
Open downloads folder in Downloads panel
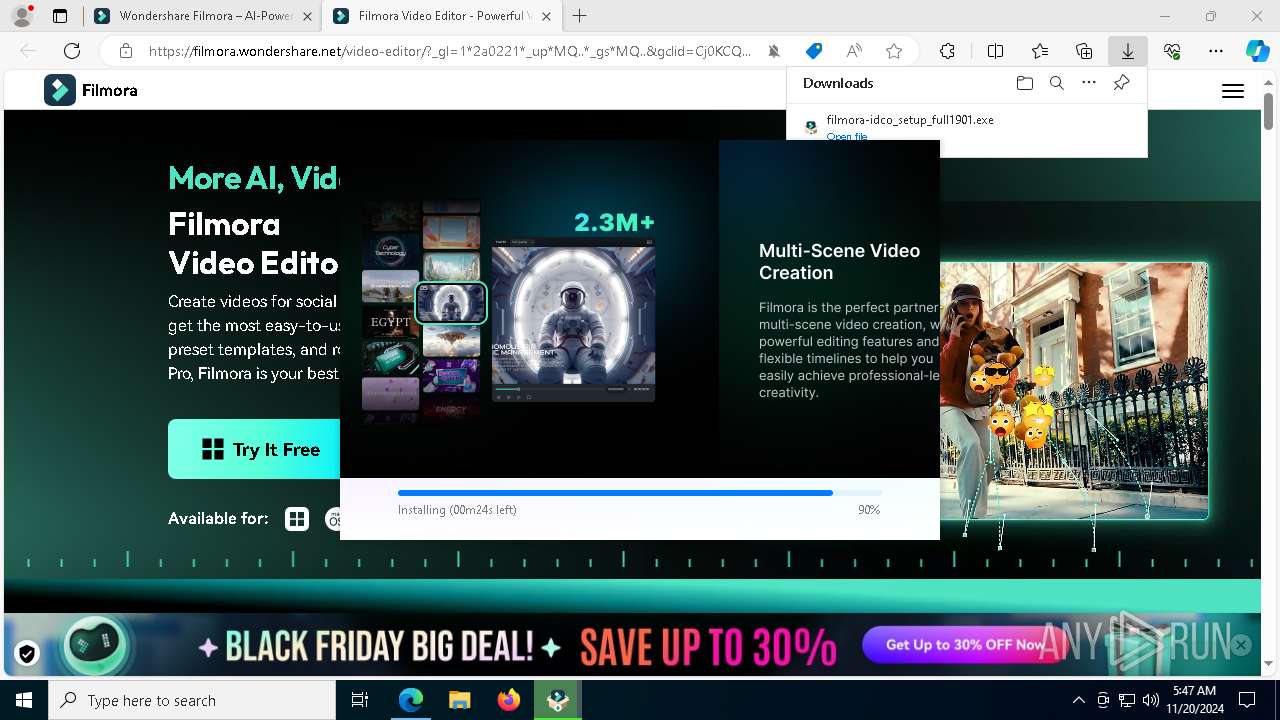(x=1024, y=83)
